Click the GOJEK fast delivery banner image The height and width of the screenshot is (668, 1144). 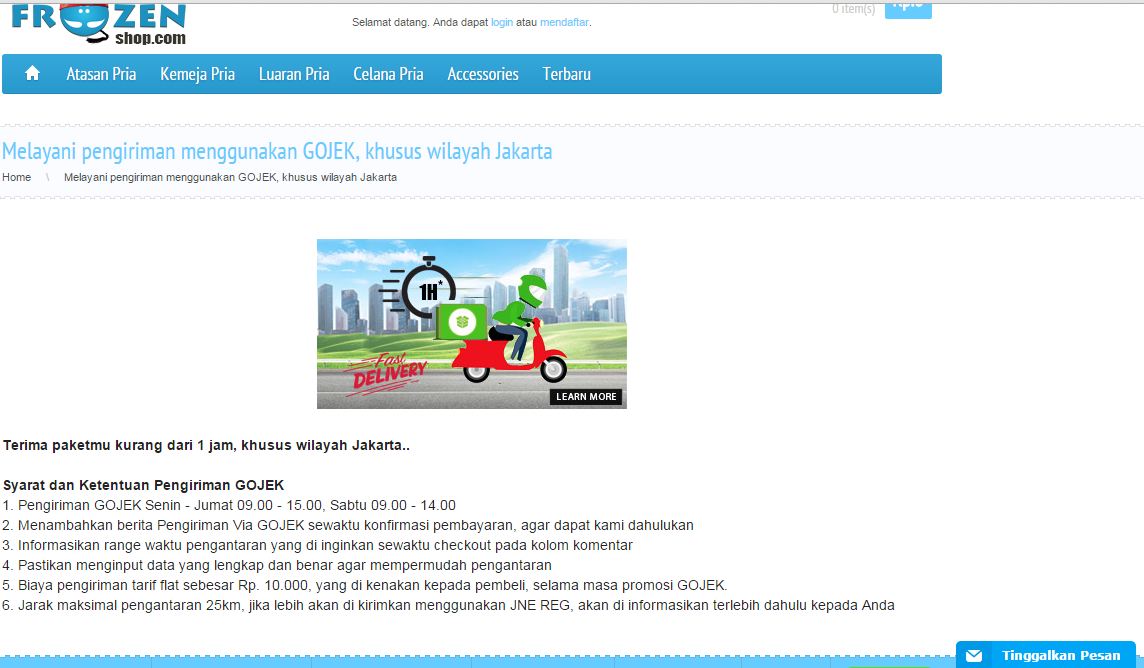(x=471, y=324)
